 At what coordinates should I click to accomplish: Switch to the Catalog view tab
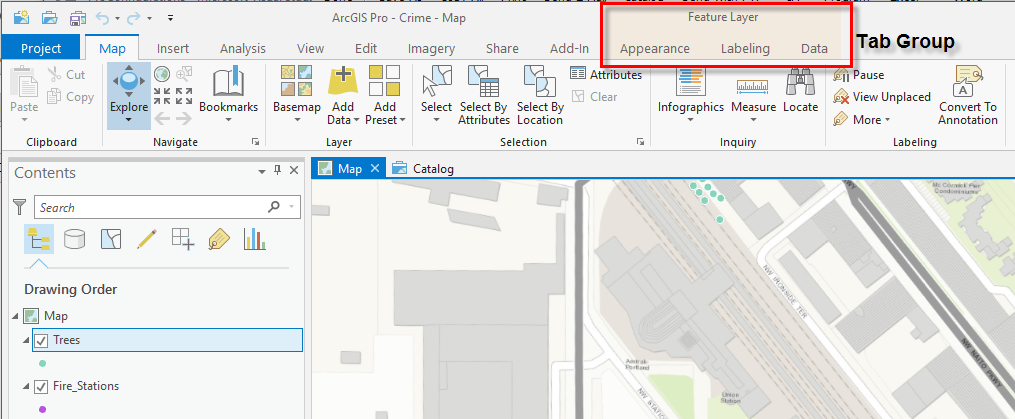(x=423, y=169)
